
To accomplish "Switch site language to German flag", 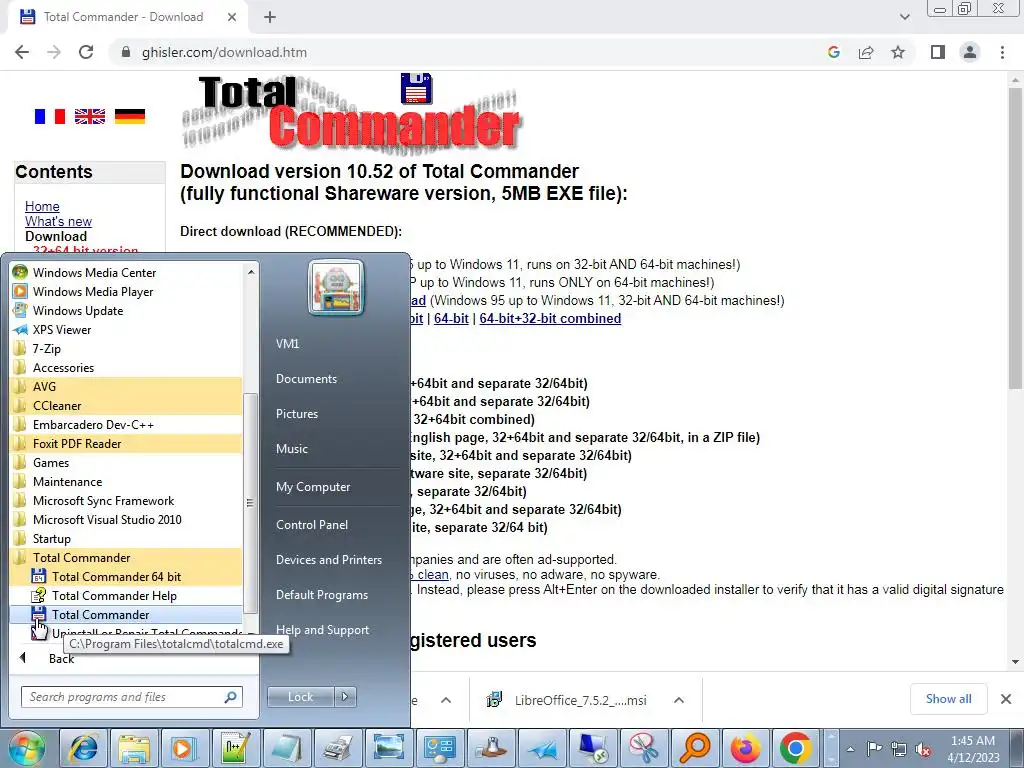I will (129, 116).
